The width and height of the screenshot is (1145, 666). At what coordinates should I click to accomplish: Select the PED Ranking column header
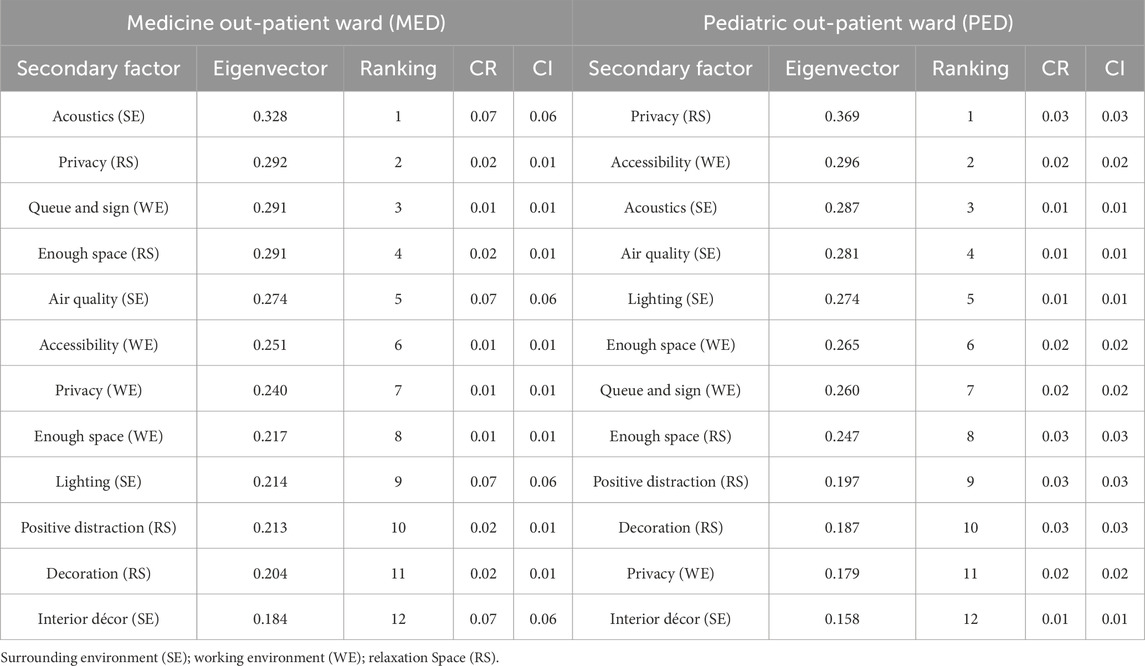[970, 69]
